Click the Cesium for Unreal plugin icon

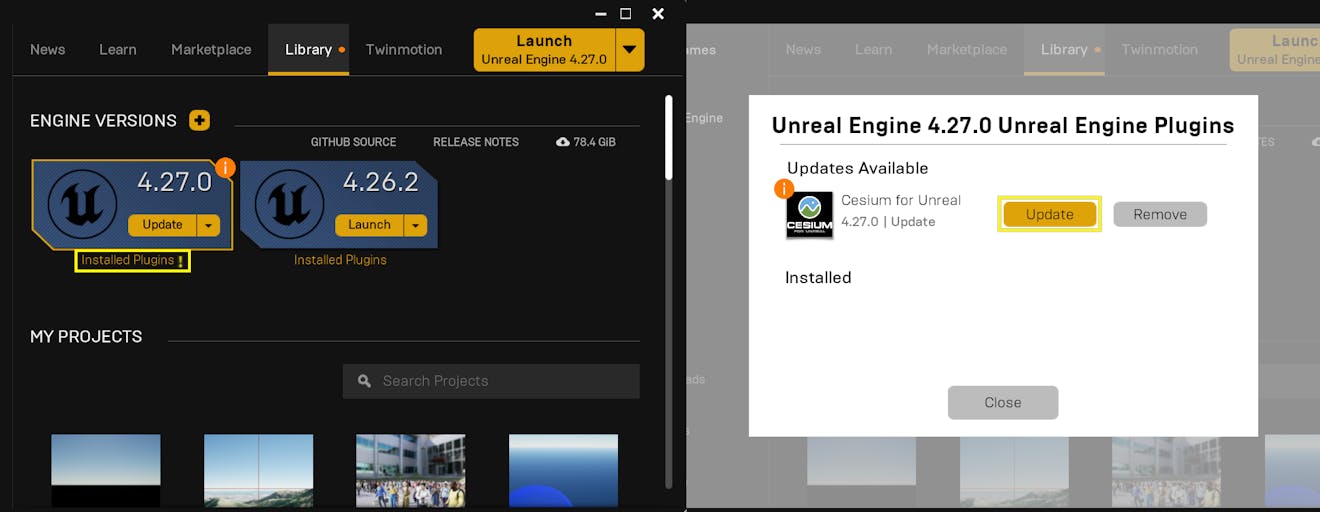pyautogui.click(x=809, y=215)
